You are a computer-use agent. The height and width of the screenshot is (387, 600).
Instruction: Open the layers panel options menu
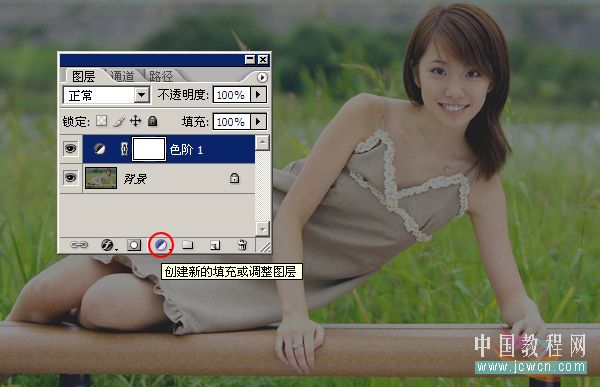262,77
